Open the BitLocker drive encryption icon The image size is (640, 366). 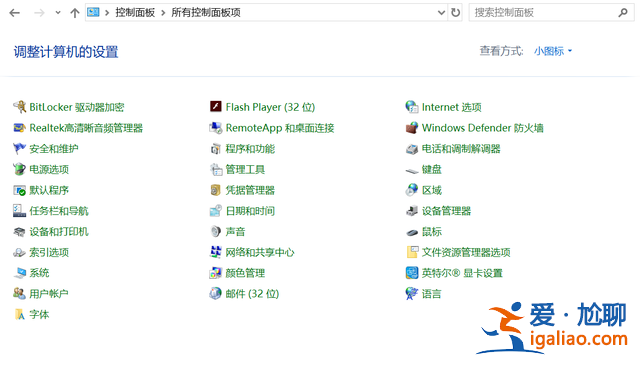19,107
